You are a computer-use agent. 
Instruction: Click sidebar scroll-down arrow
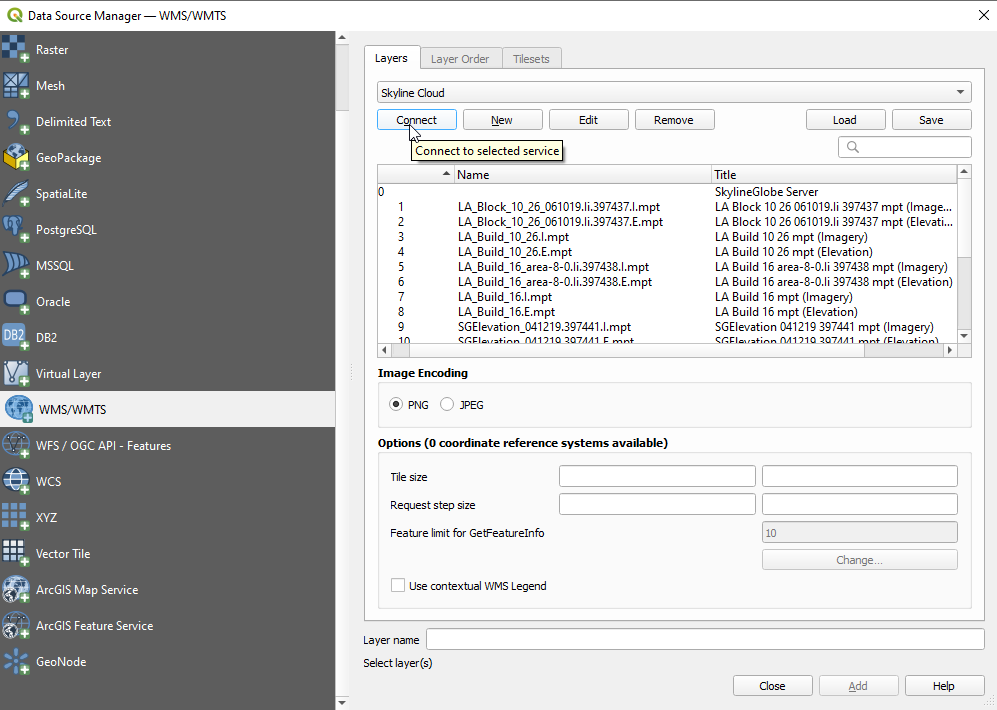tap(342, 702)
